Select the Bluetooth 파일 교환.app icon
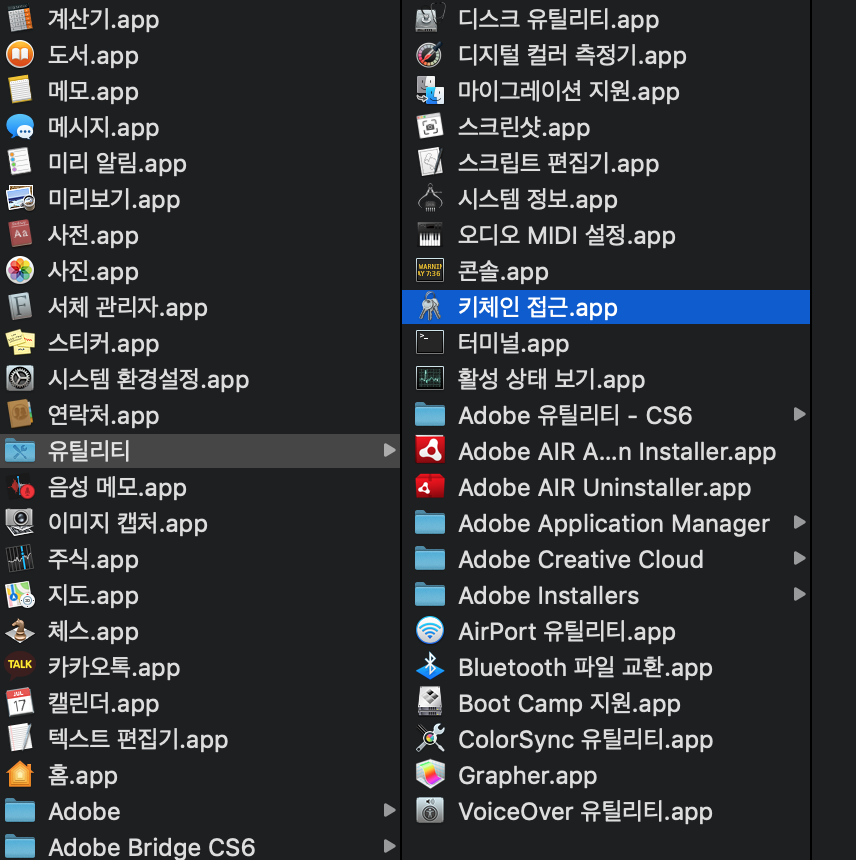The image size is (856, 860). (x=430, y=666)
